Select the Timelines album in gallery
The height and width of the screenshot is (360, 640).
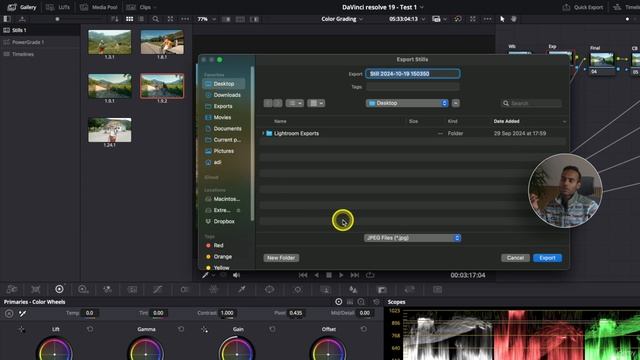(x=40, y=54)
